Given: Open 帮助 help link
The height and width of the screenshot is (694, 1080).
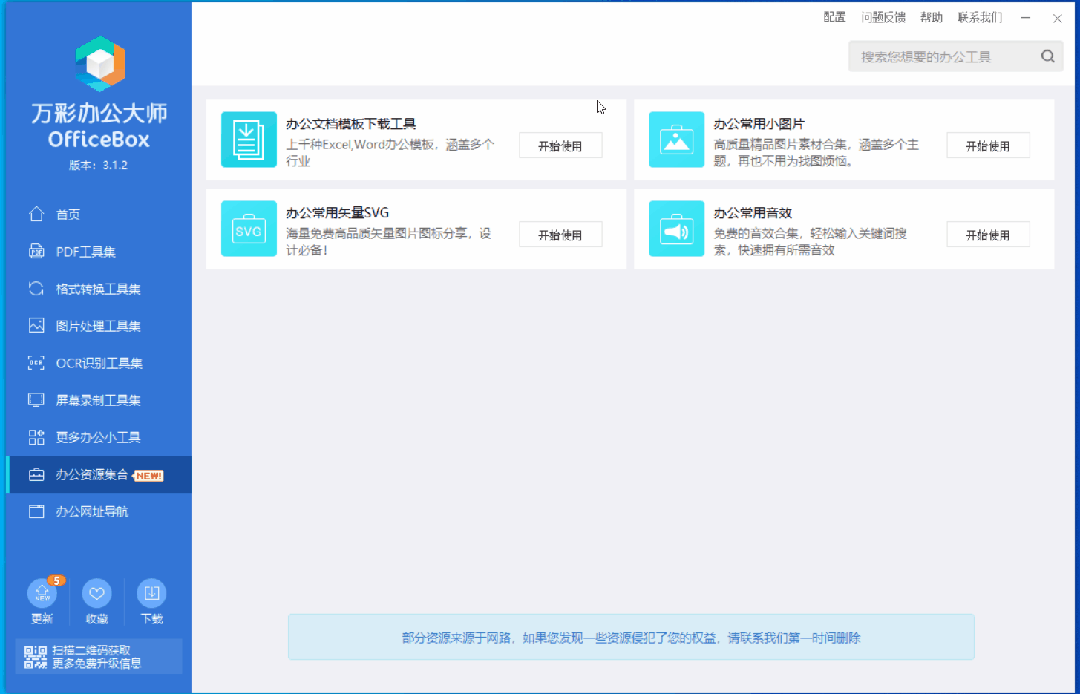Looking at the screenshot, I should [931, 17].
